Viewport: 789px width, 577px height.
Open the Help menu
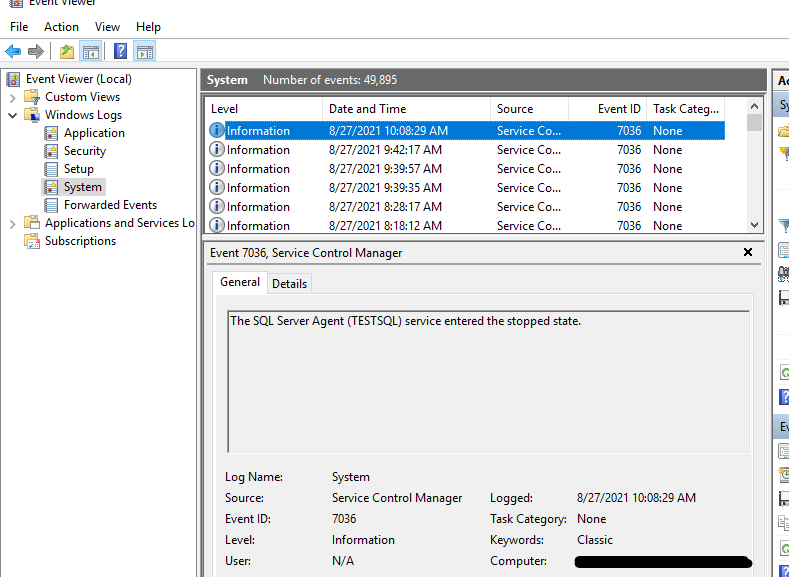click(x=148, y=27)
